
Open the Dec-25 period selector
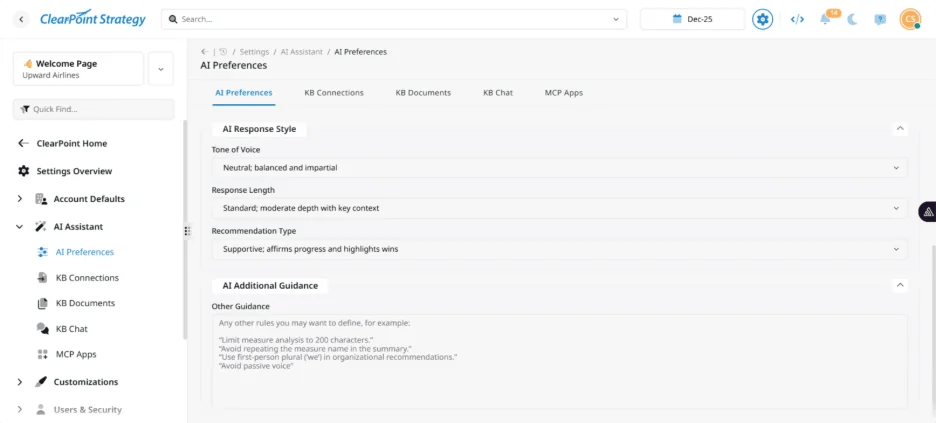tap(692, 19)
